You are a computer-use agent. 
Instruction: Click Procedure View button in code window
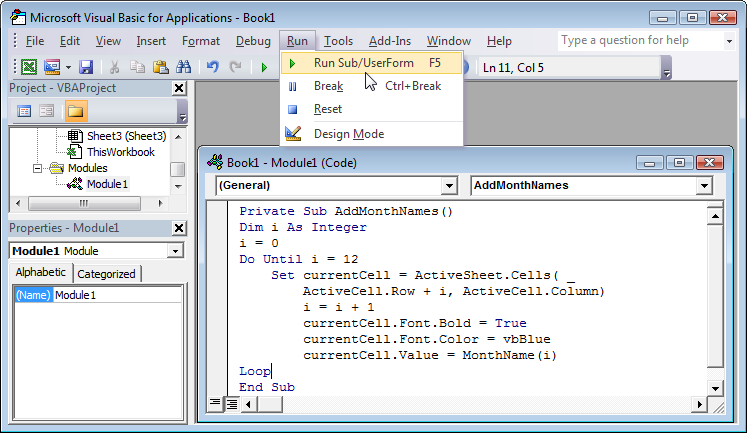215,404
